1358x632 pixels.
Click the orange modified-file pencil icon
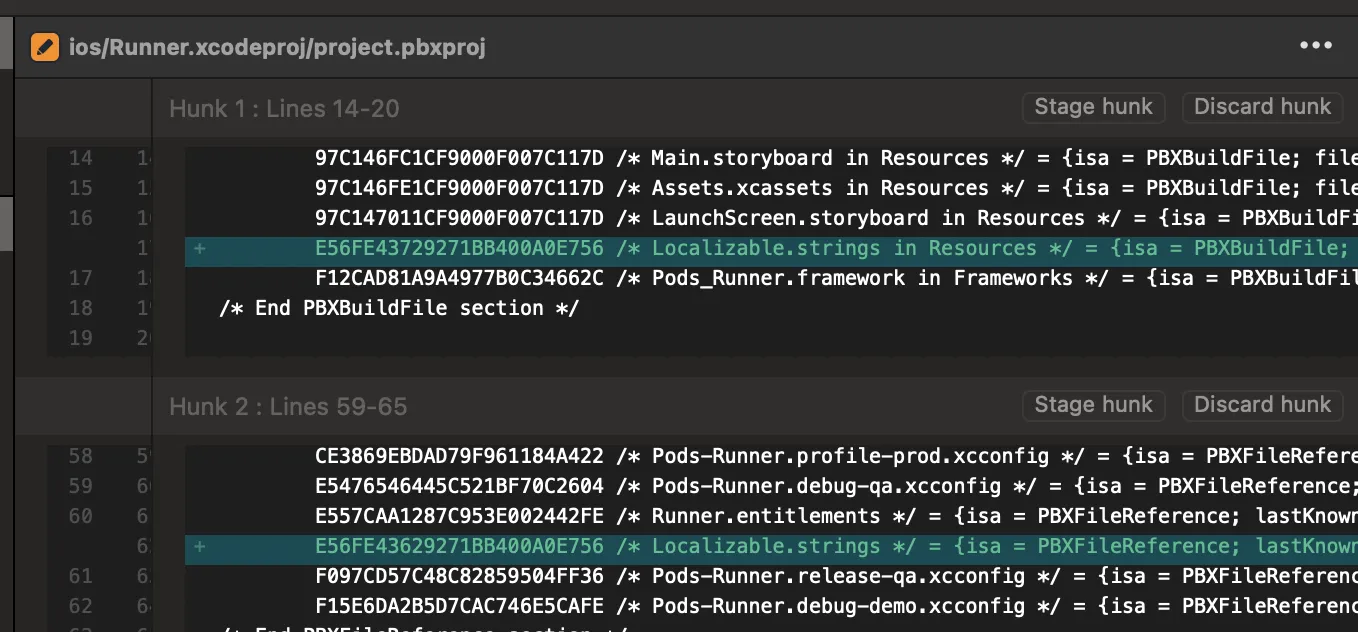point(45,47)
